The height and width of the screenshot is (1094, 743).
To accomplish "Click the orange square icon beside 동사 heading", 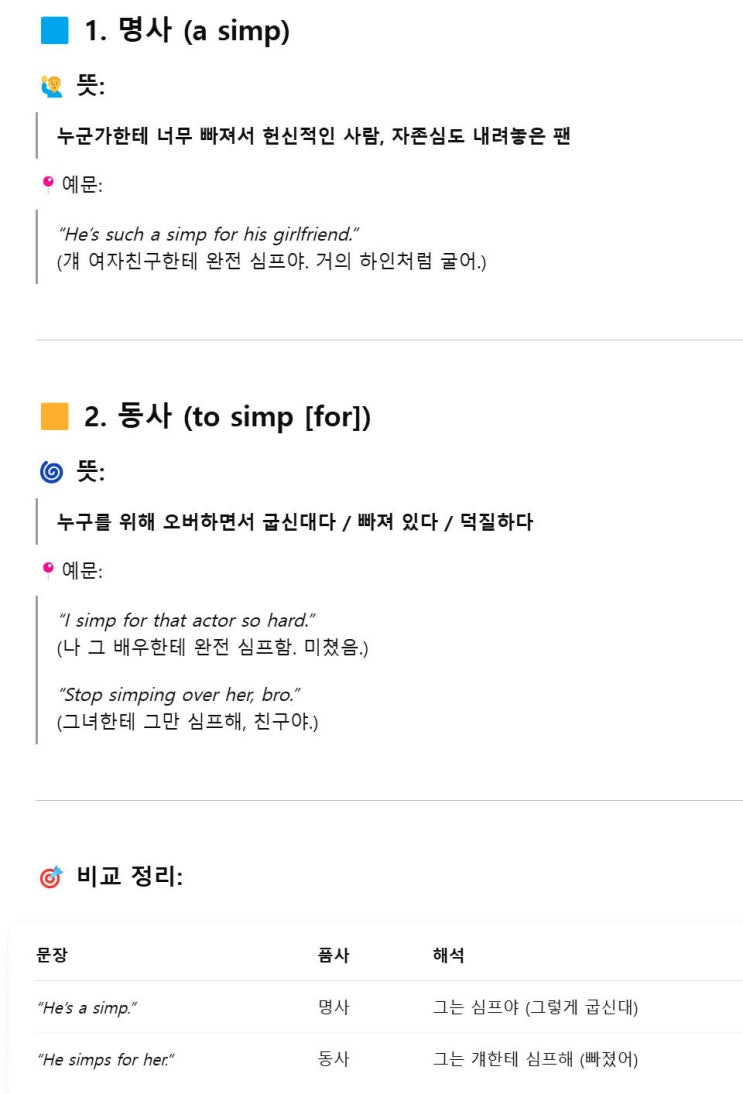I will [x=54, y=417].
